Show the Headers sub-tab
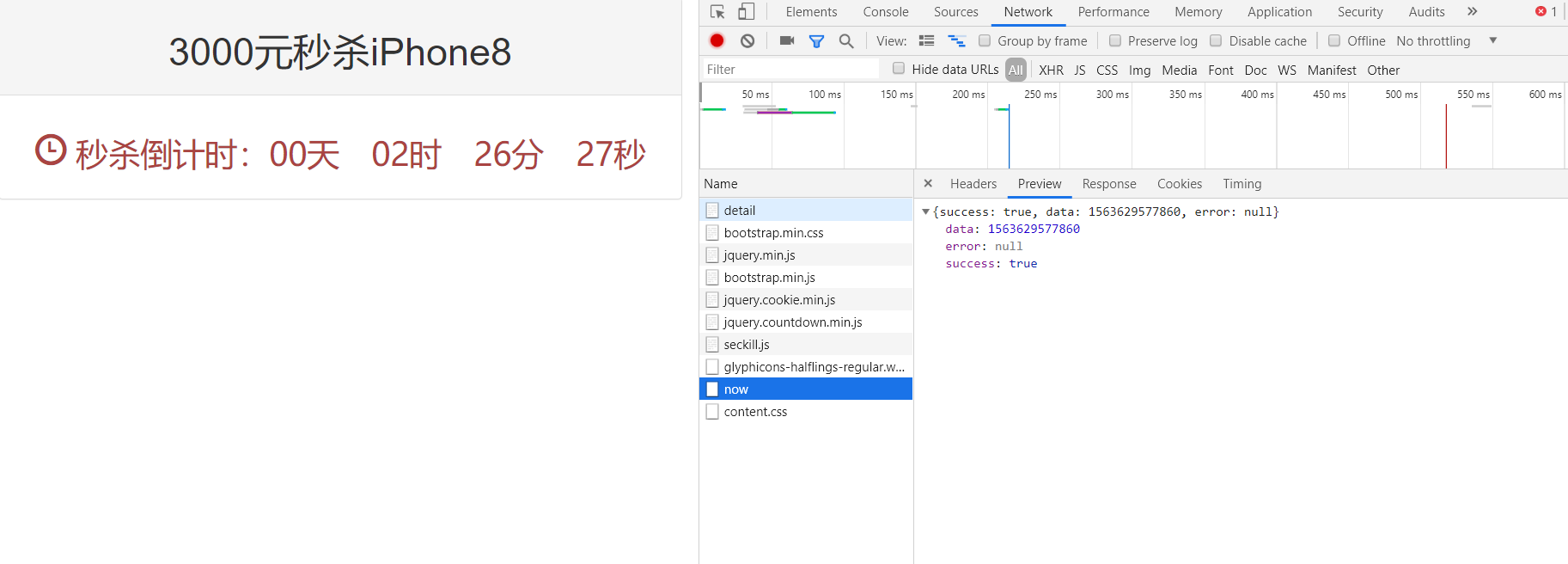 pos(973,183)
